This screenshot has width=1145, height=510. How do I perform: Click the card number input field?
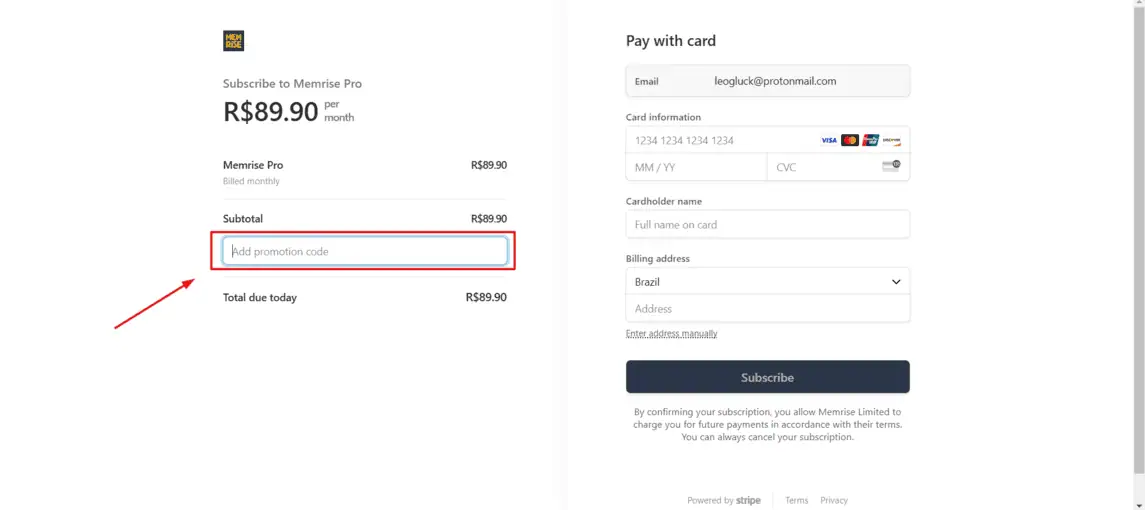pyautogui.click(x=767, y=140)
